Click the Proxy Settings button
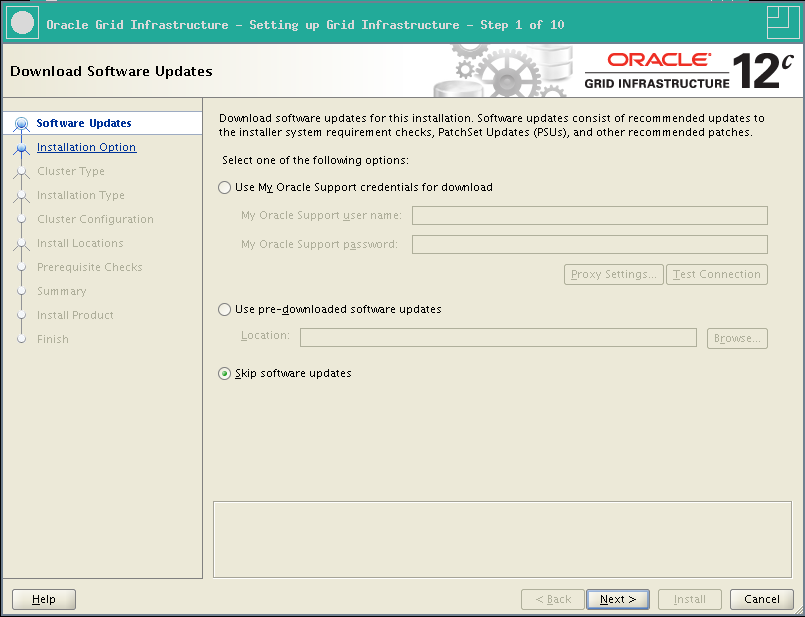805x617 pixels. click(x=614, y=274)
